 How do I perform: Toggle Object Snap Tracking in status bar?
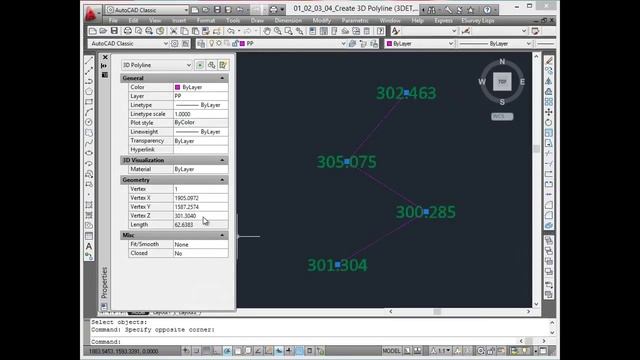tap(258, 351)
